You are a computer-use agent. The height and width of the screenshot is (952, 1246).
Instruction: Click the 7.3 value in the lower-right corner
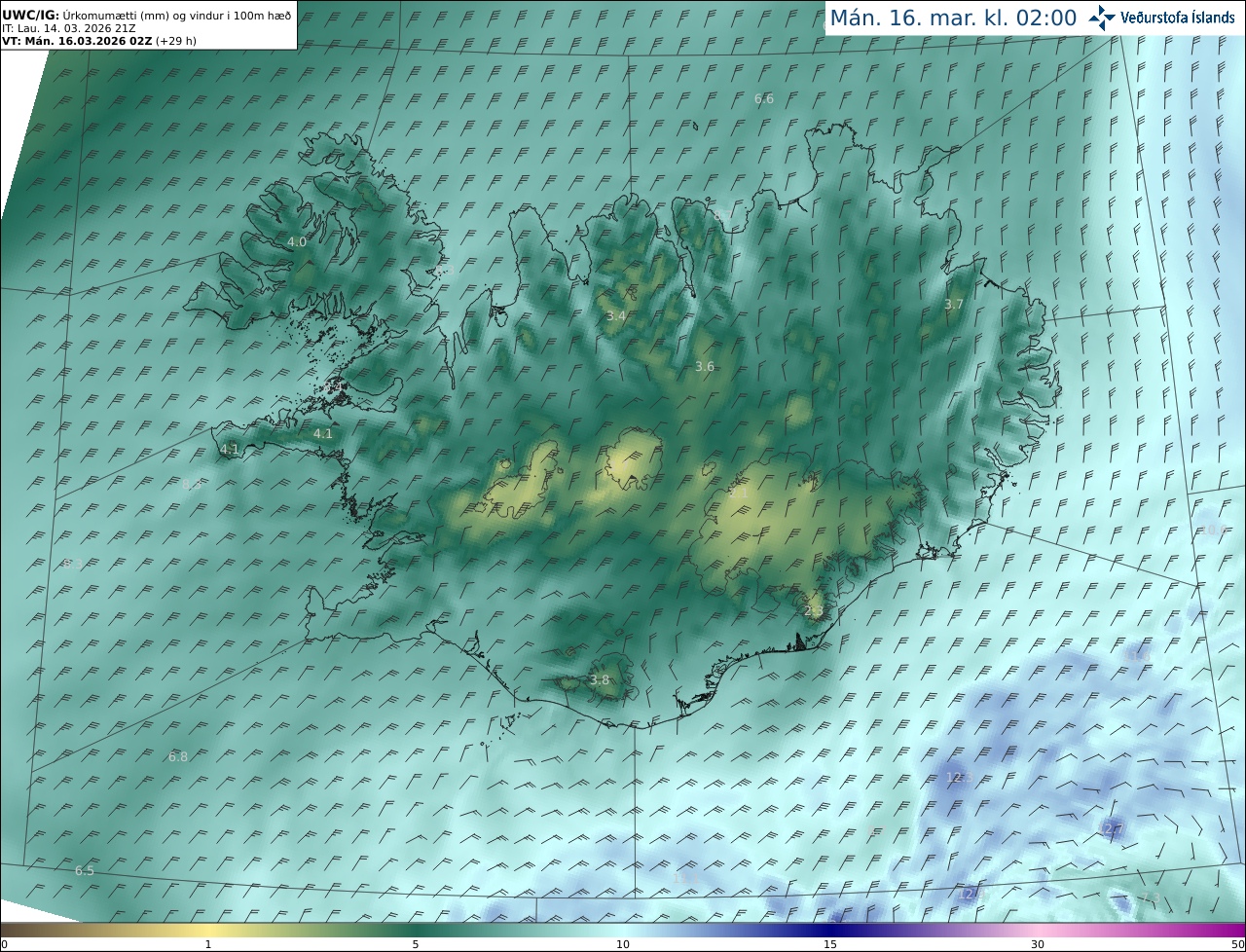1152,897
